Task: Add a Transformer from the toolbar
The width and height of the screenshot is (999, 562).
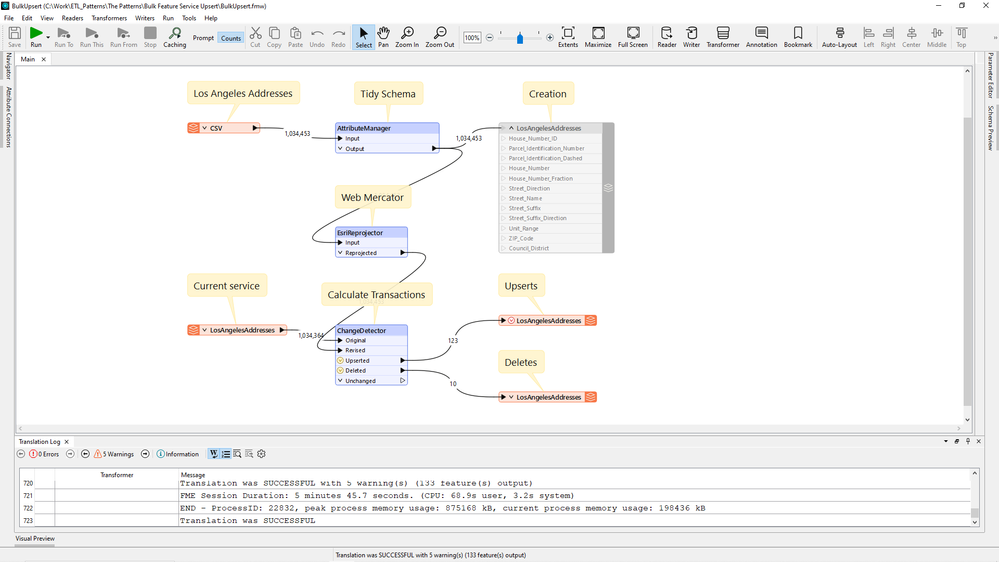Action: [x=722, y=37]
